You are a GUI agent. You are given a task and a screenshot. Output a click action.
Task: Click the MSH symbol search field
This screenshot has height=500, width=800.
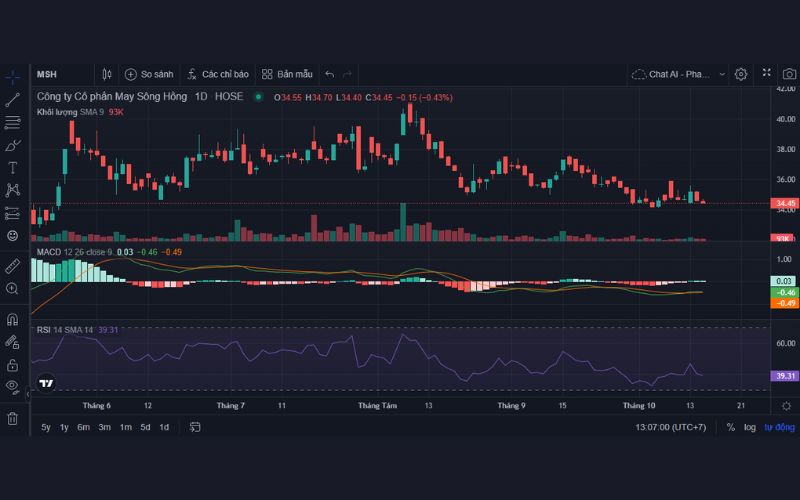[x=60, y=74]
